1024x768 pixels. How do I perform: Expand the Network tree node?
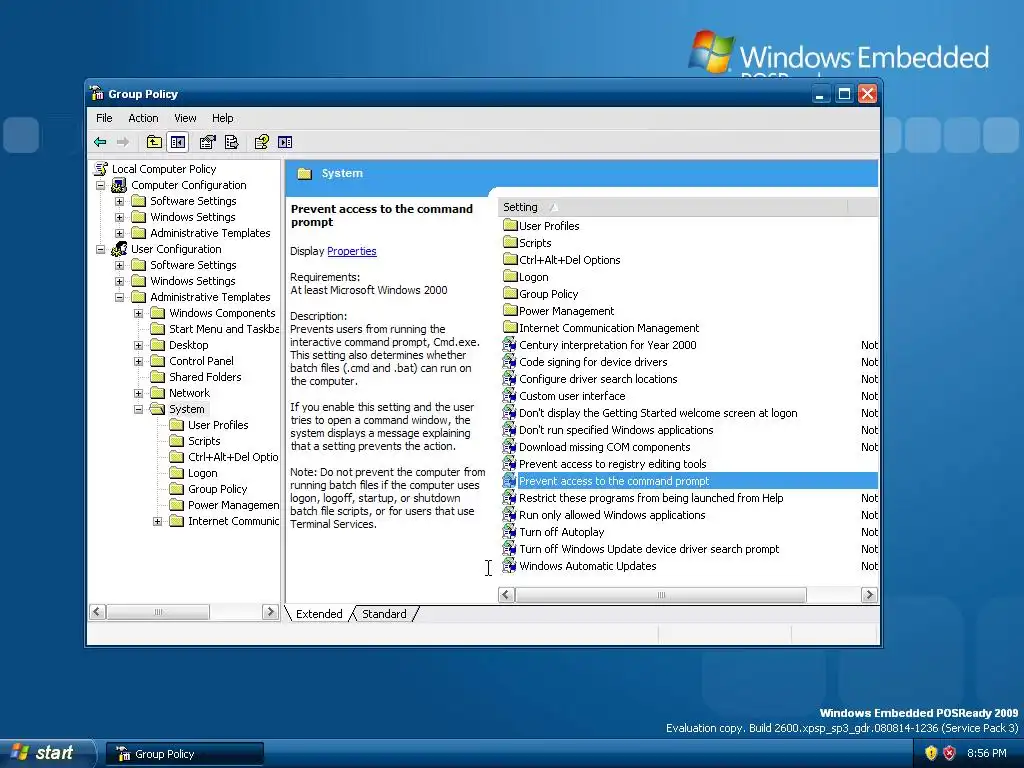(138, 393)
